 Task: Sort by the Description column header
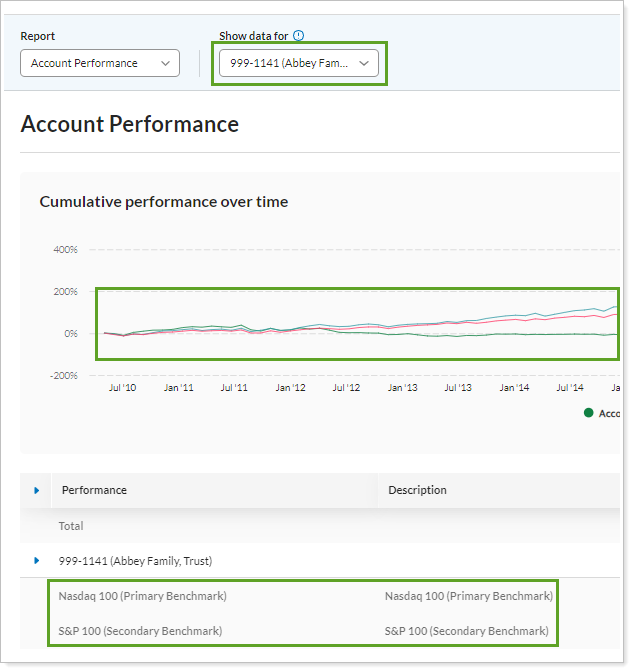point(417,490)
